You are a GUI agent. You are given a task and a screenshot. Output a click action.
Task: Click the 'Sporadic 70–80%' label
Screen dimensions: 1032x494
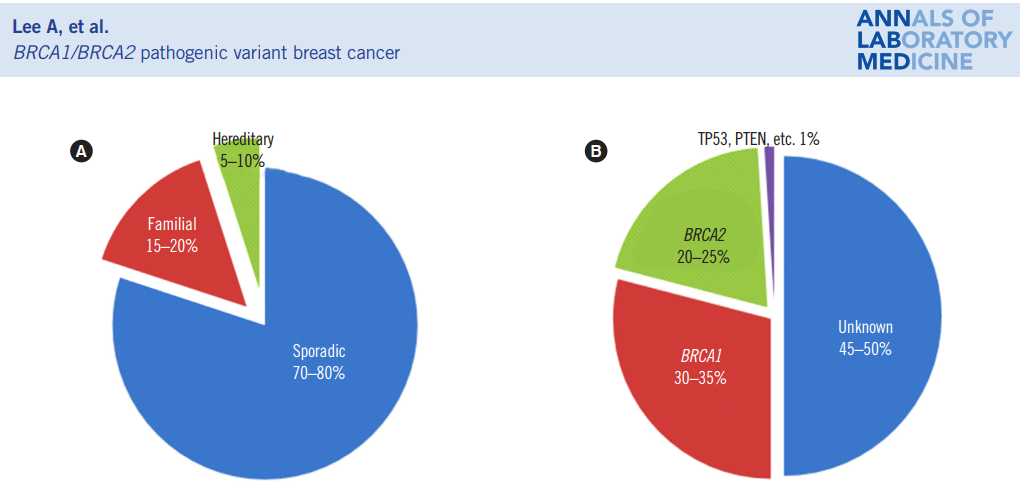click(x=318, y=362)
